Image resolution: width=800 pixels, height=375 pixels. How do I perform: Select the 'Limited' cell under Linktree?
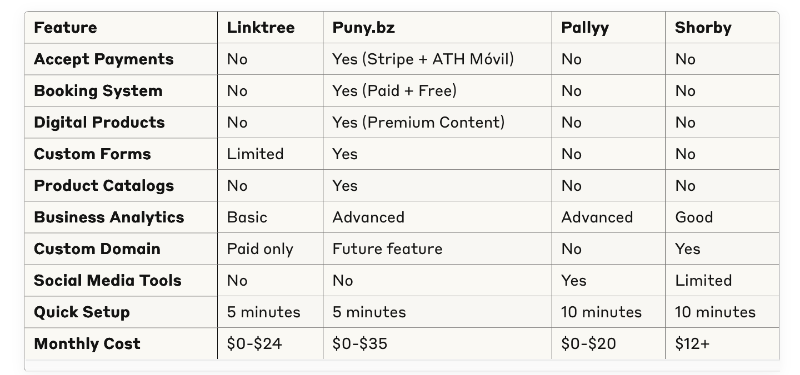click(x=255, y=154)
